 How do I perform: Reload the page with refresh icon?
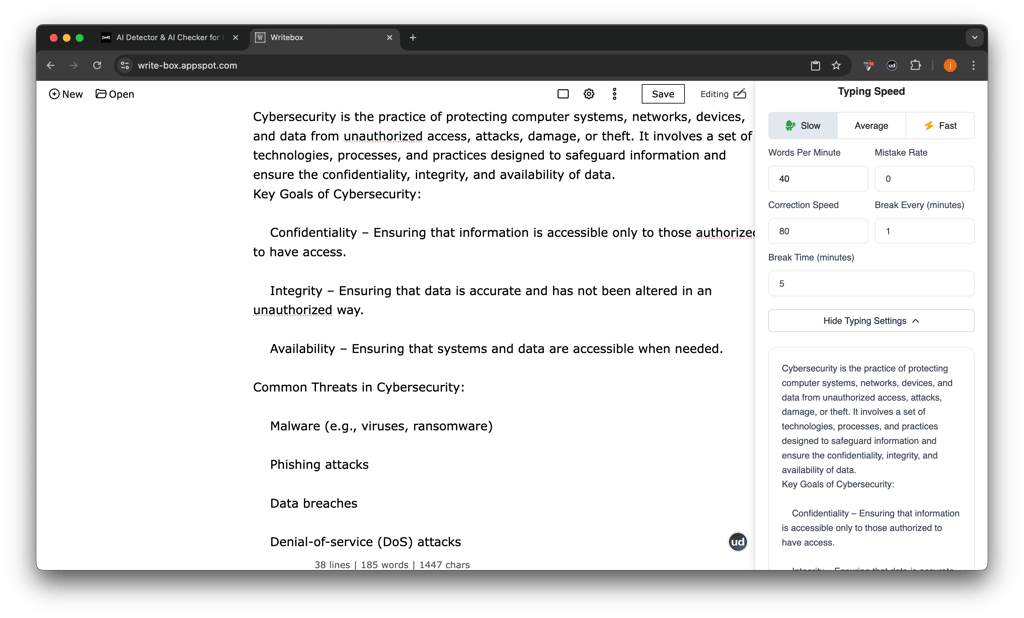(97, 65)
